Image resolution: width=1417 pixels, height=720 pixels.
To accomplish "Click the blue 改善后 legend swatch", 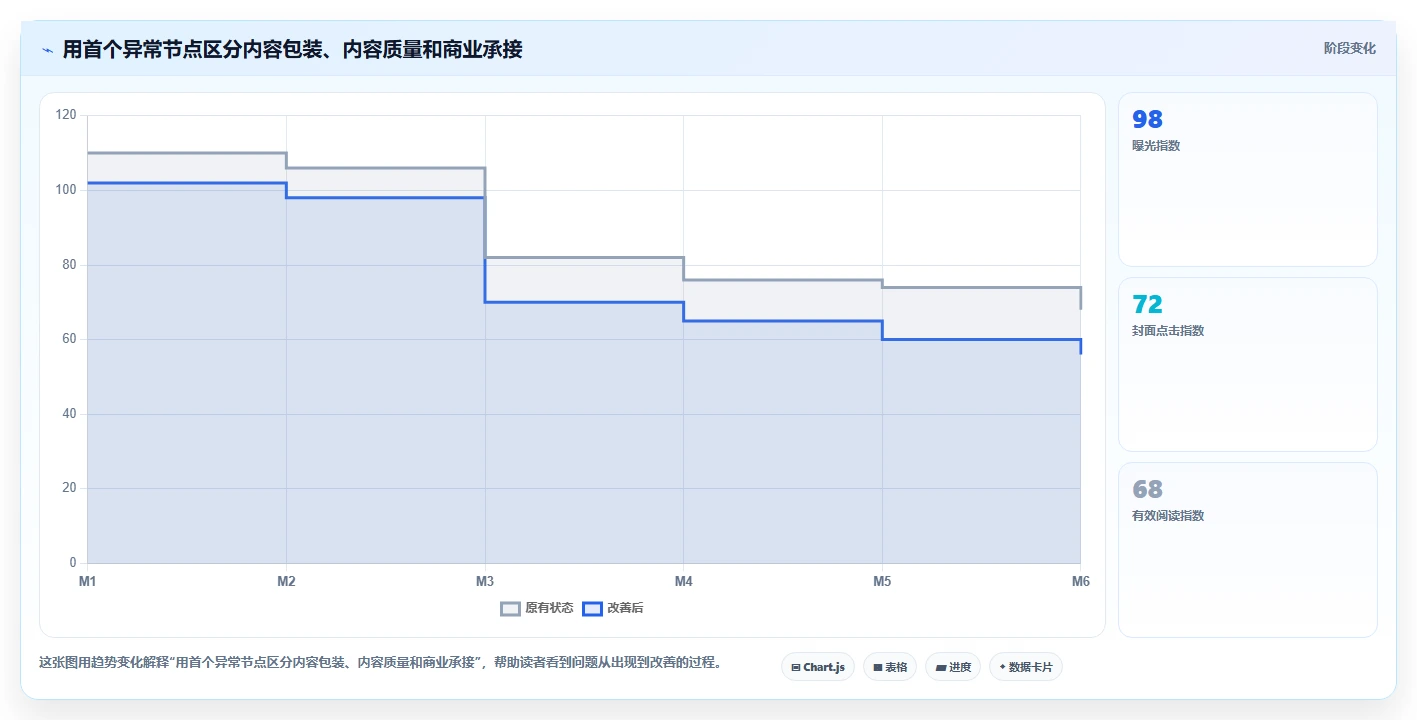I will [592, 608].
